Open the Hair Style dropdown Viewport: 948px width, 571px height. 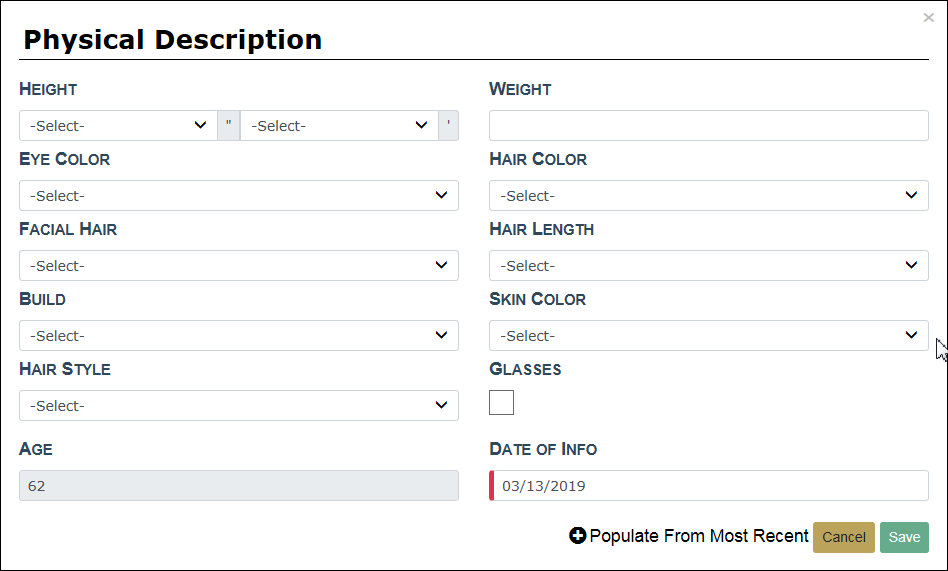238,405
